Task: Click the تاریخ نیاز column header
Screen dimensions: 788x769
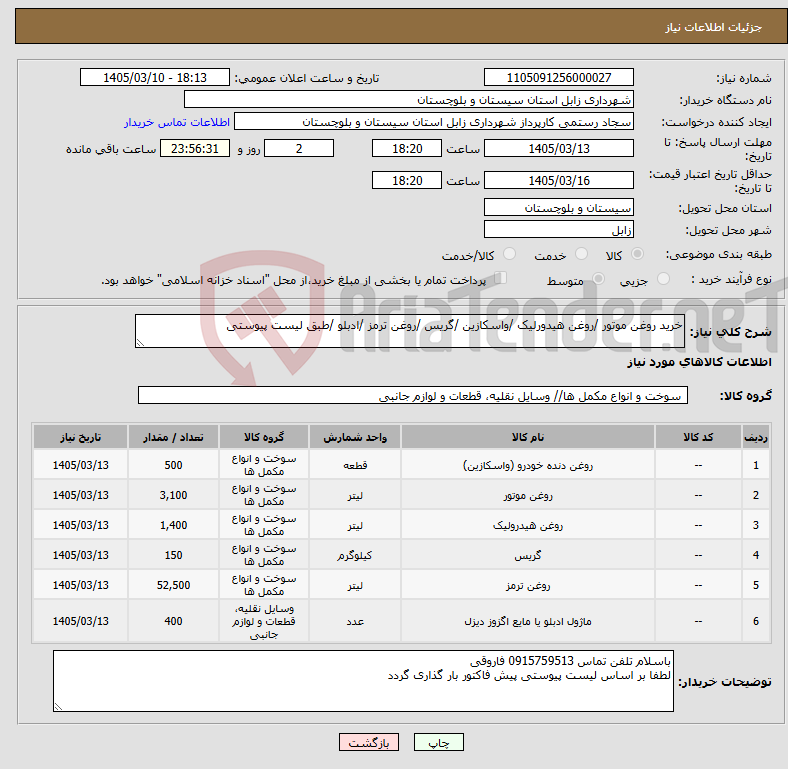Action: coord(80,437)
